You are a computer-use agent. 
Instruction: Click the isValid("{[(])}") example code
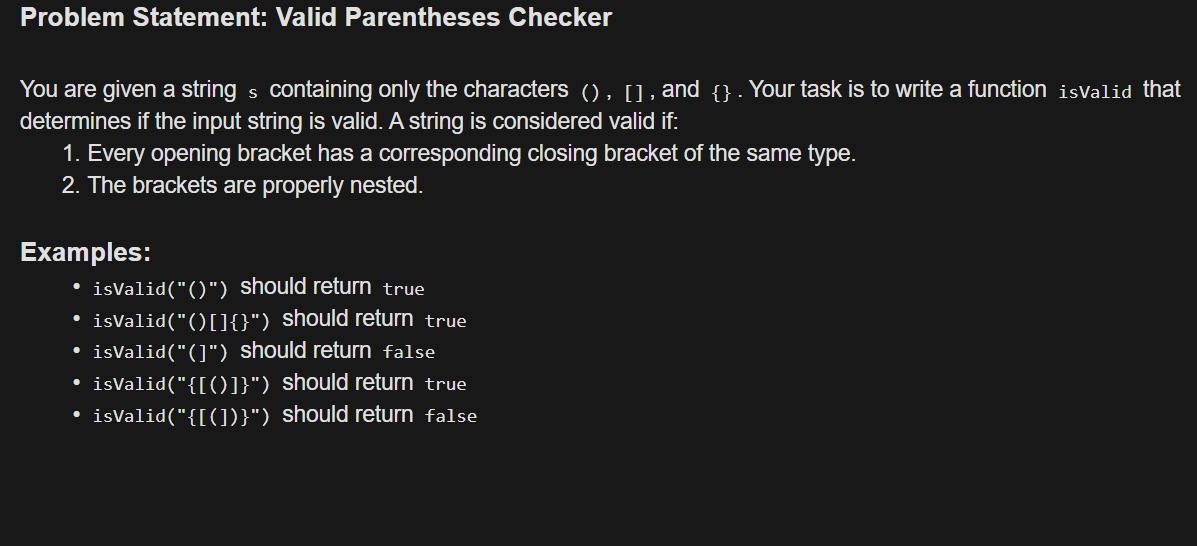coord(182,416)
